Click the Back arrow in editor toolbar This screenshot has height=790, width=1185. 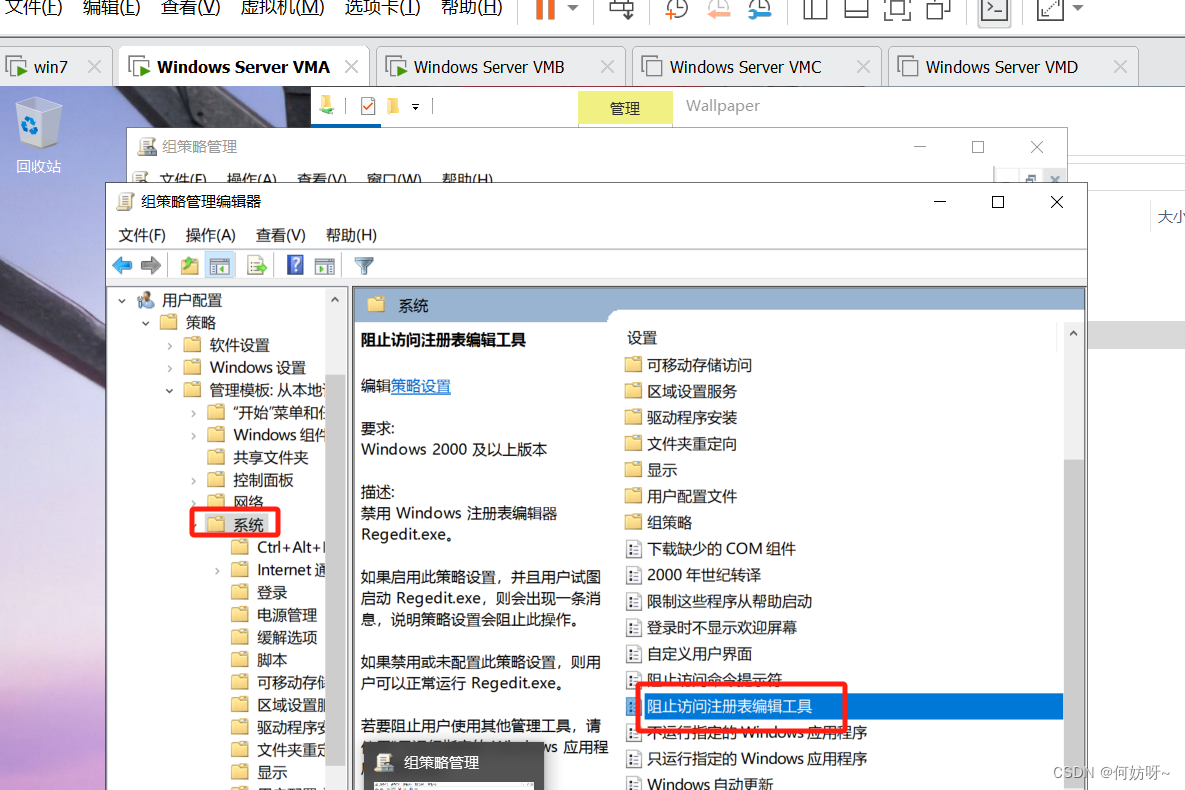122,265
